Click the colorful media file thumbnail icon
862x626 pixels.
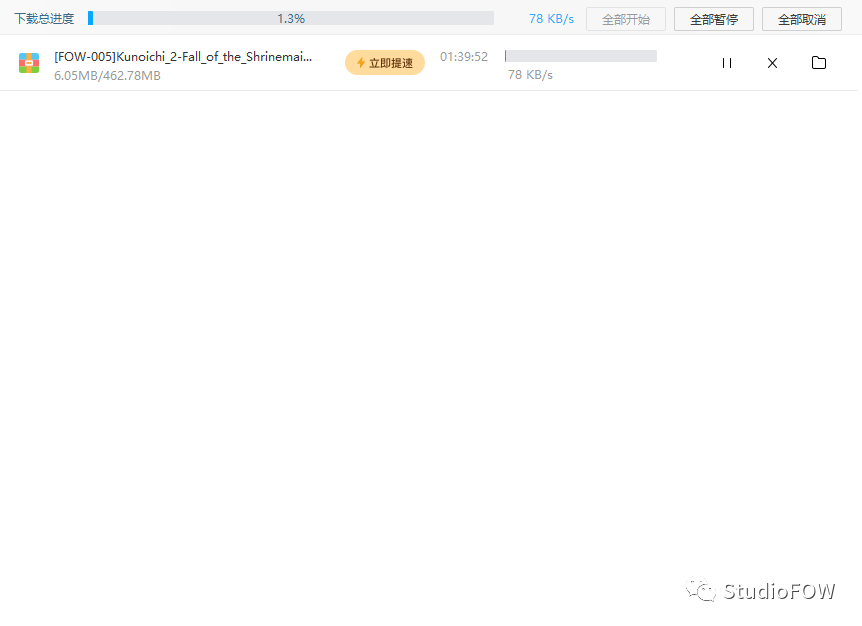[28, 62]
